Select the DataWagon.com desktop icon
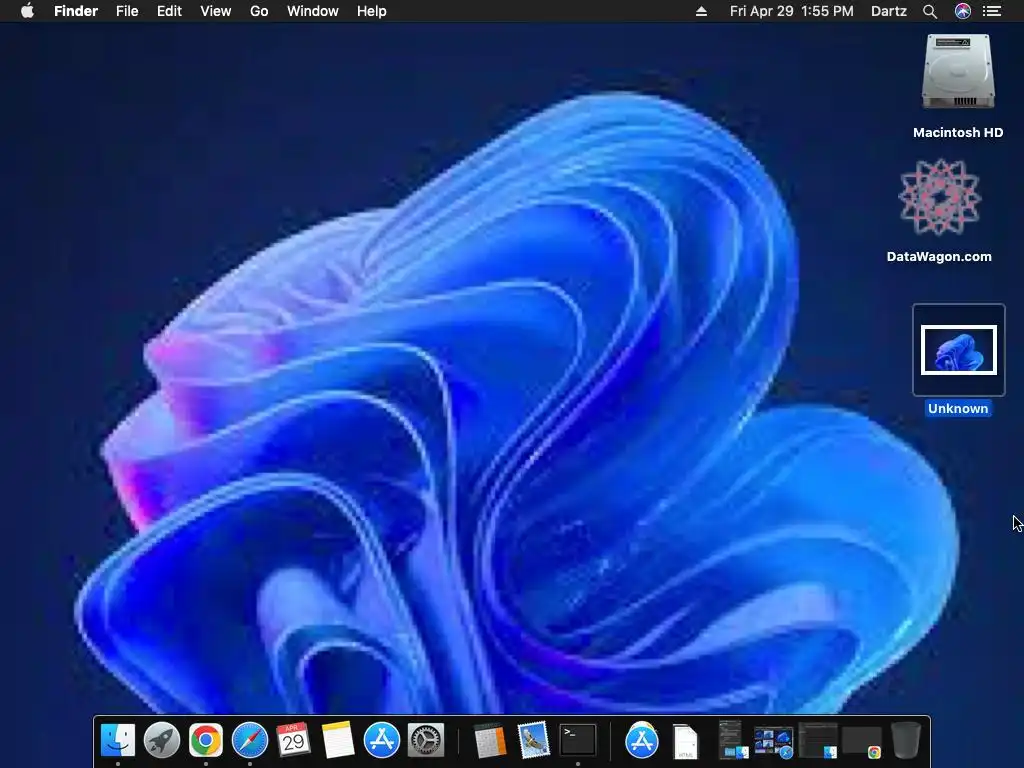 point(939,197)
